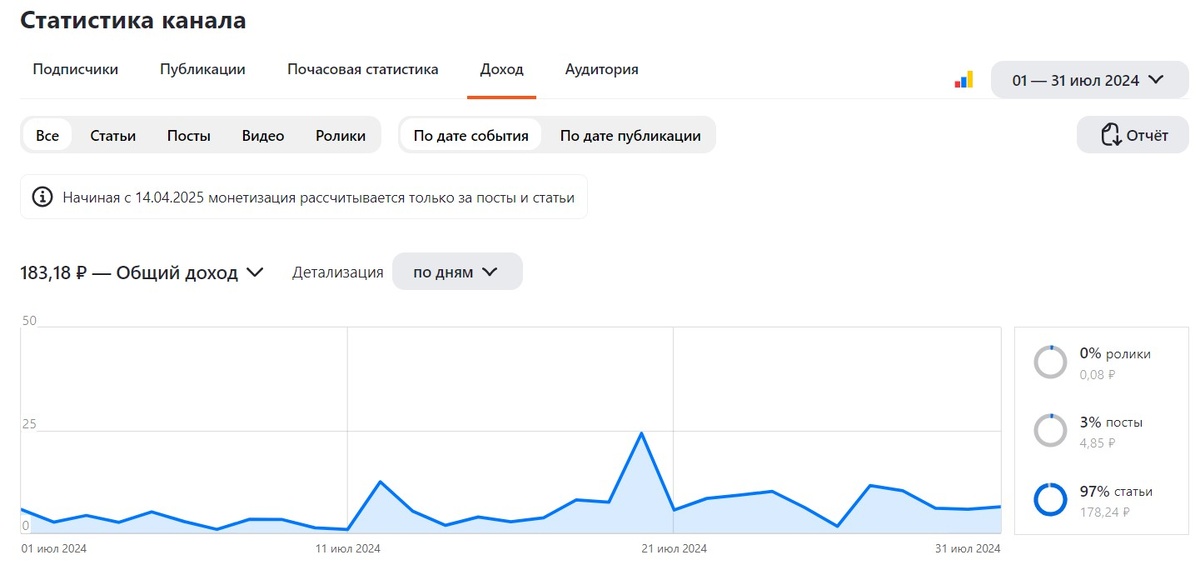Select the Доход tab
1200x575 pixels.
[502, 70]
